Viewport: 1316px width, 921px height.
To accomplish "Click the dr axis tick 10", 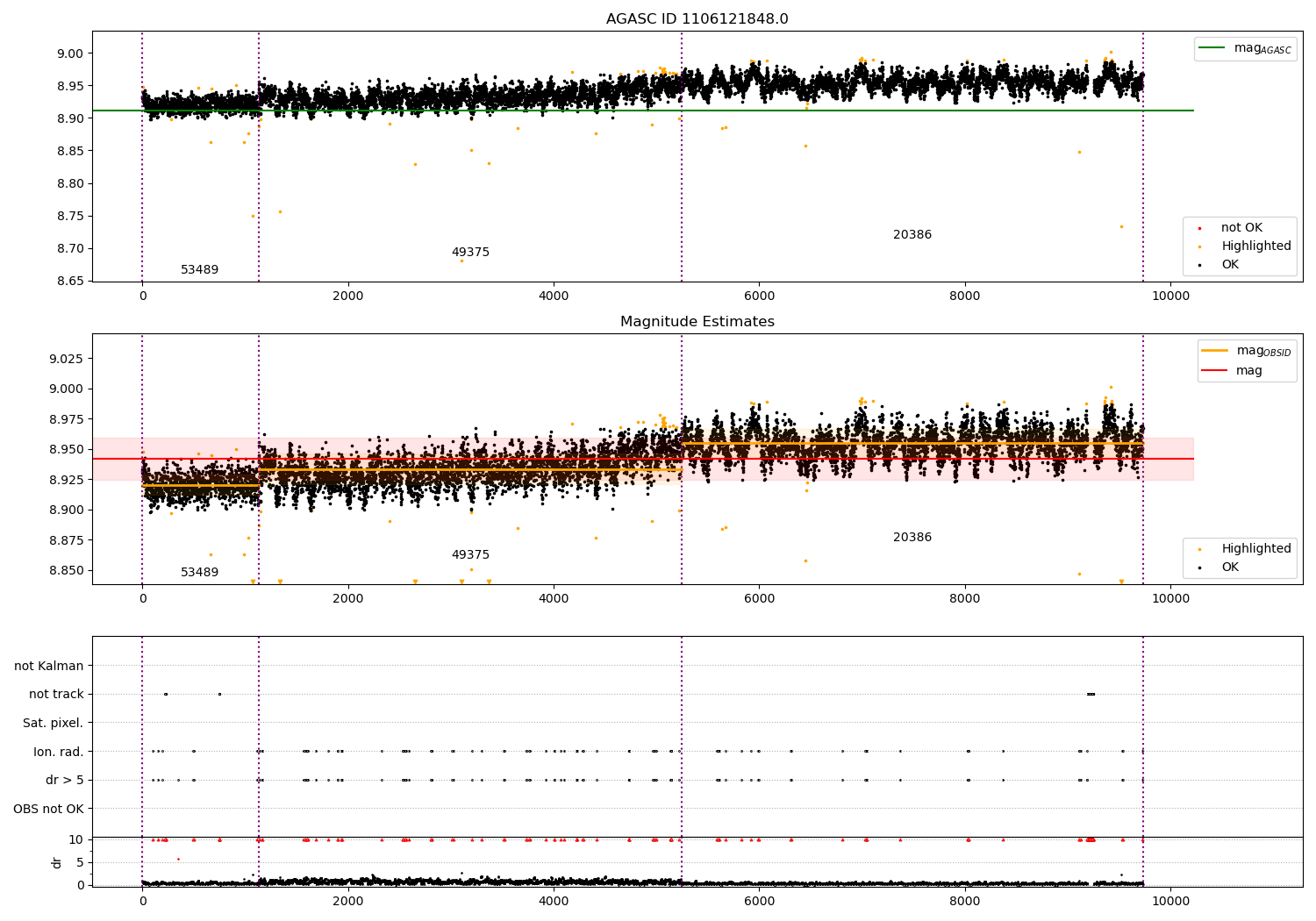I will pos(76,840).
